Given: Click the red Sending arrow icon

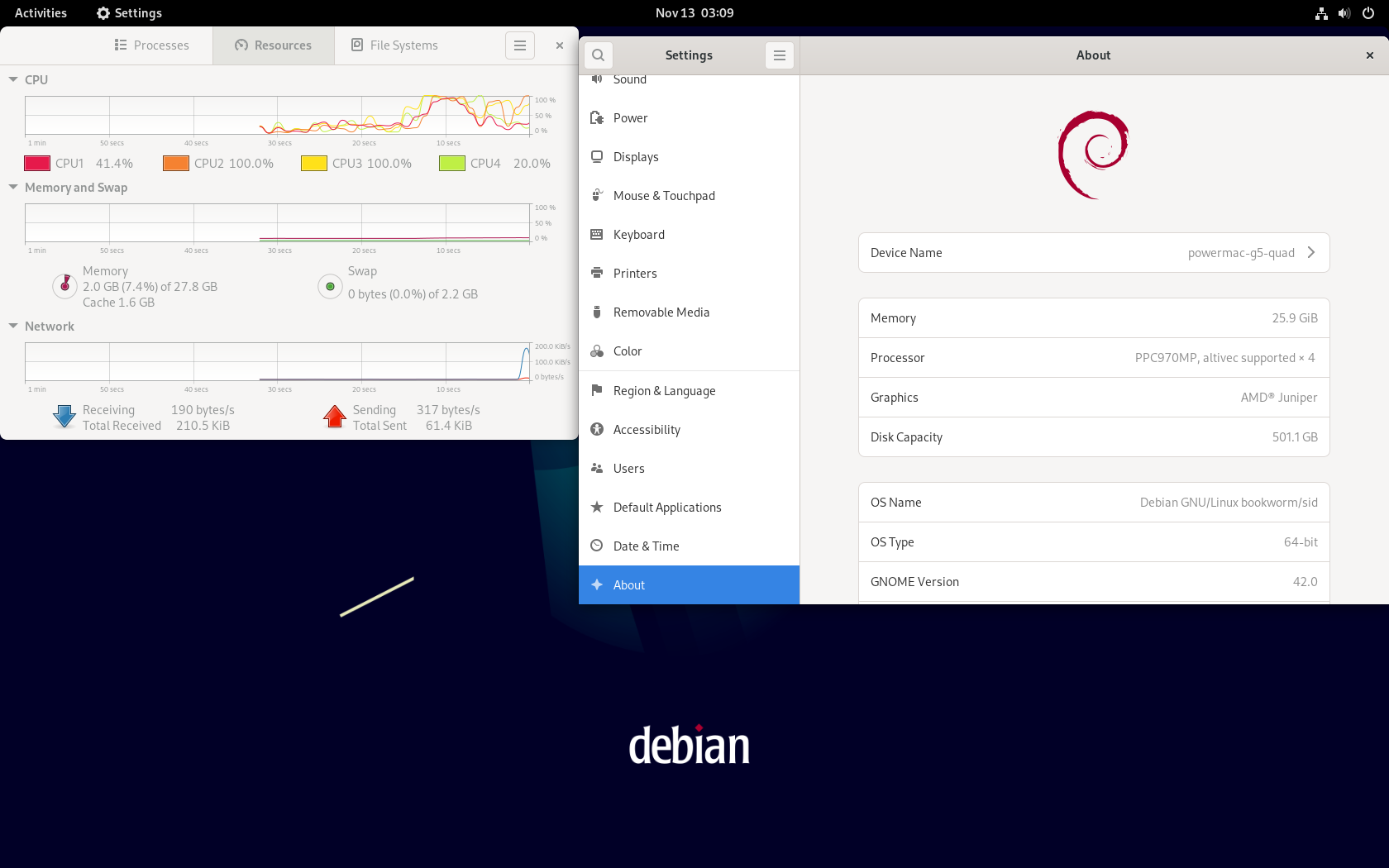Looking at the screenshot, I should click(335, 417).
